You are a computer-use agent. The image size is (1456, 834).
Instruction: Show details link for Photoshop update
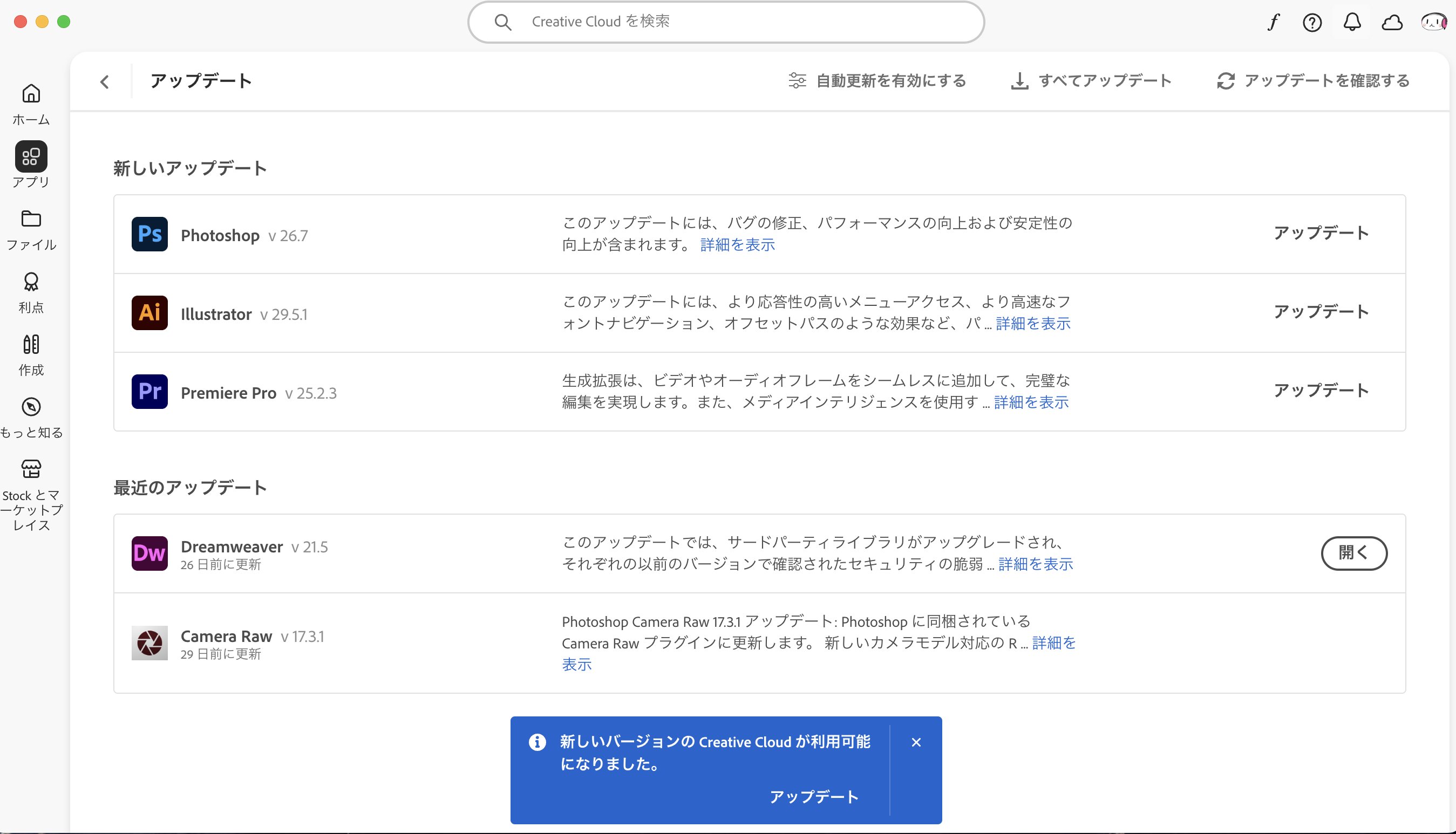(738, 245)
